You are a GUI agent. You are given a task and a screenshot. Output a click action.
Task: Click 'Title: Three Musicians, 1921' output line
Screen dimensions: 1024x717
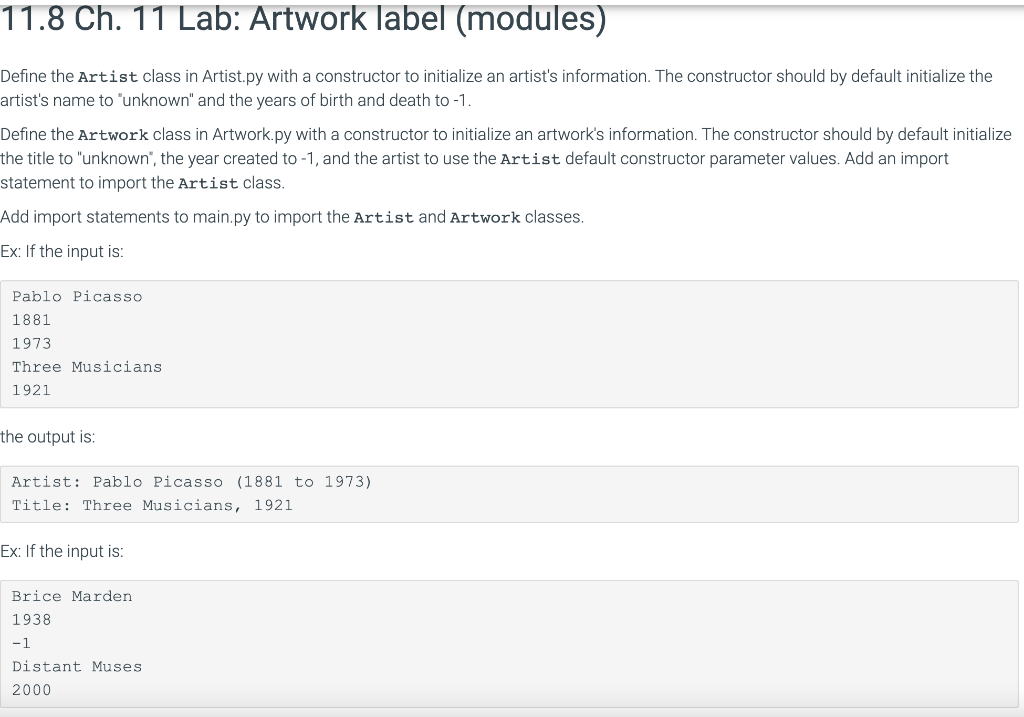(x=152, y=505)
